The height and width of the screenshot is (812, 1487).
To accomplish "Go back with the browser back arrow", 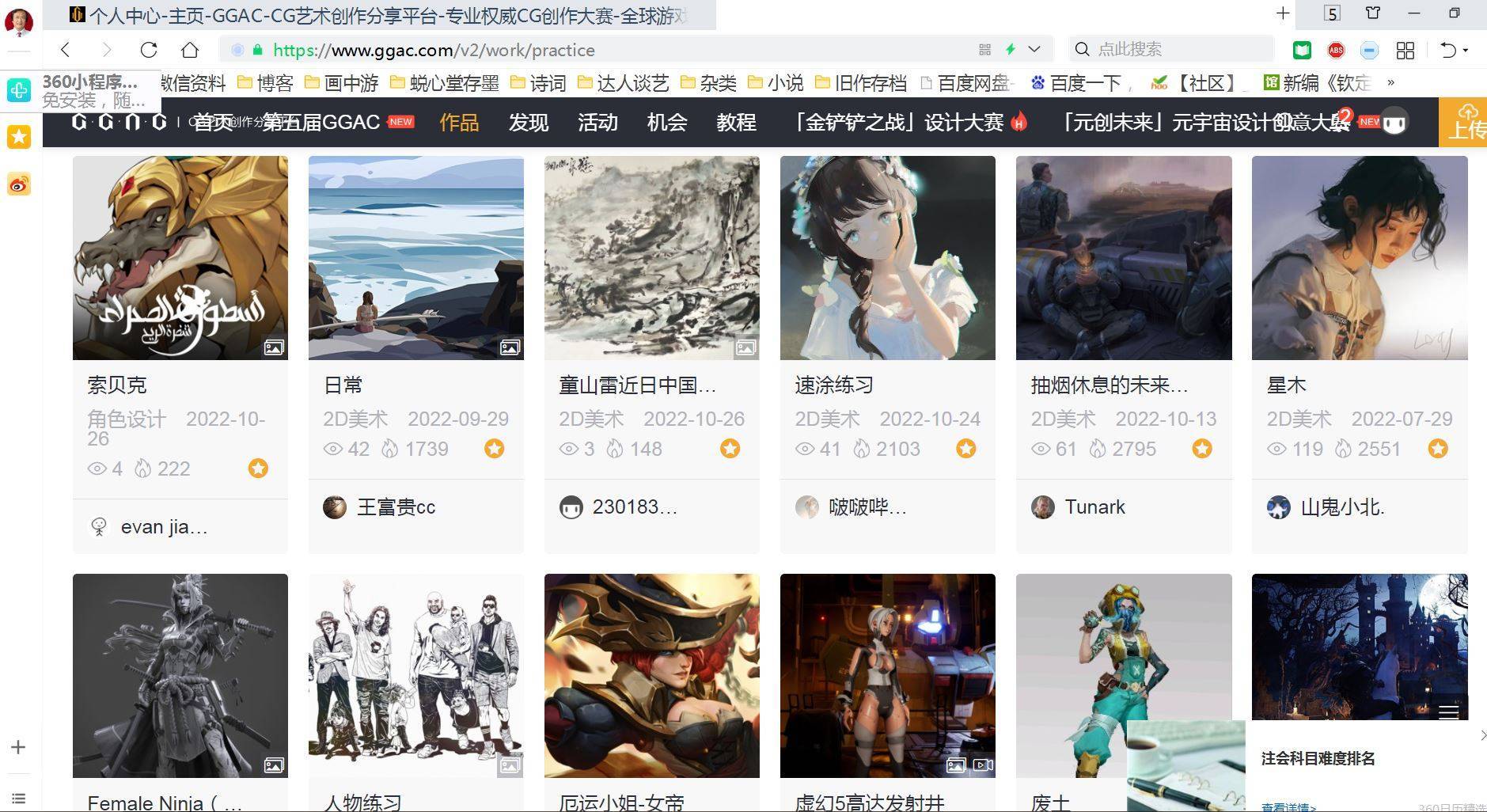I will click(66, 50).
